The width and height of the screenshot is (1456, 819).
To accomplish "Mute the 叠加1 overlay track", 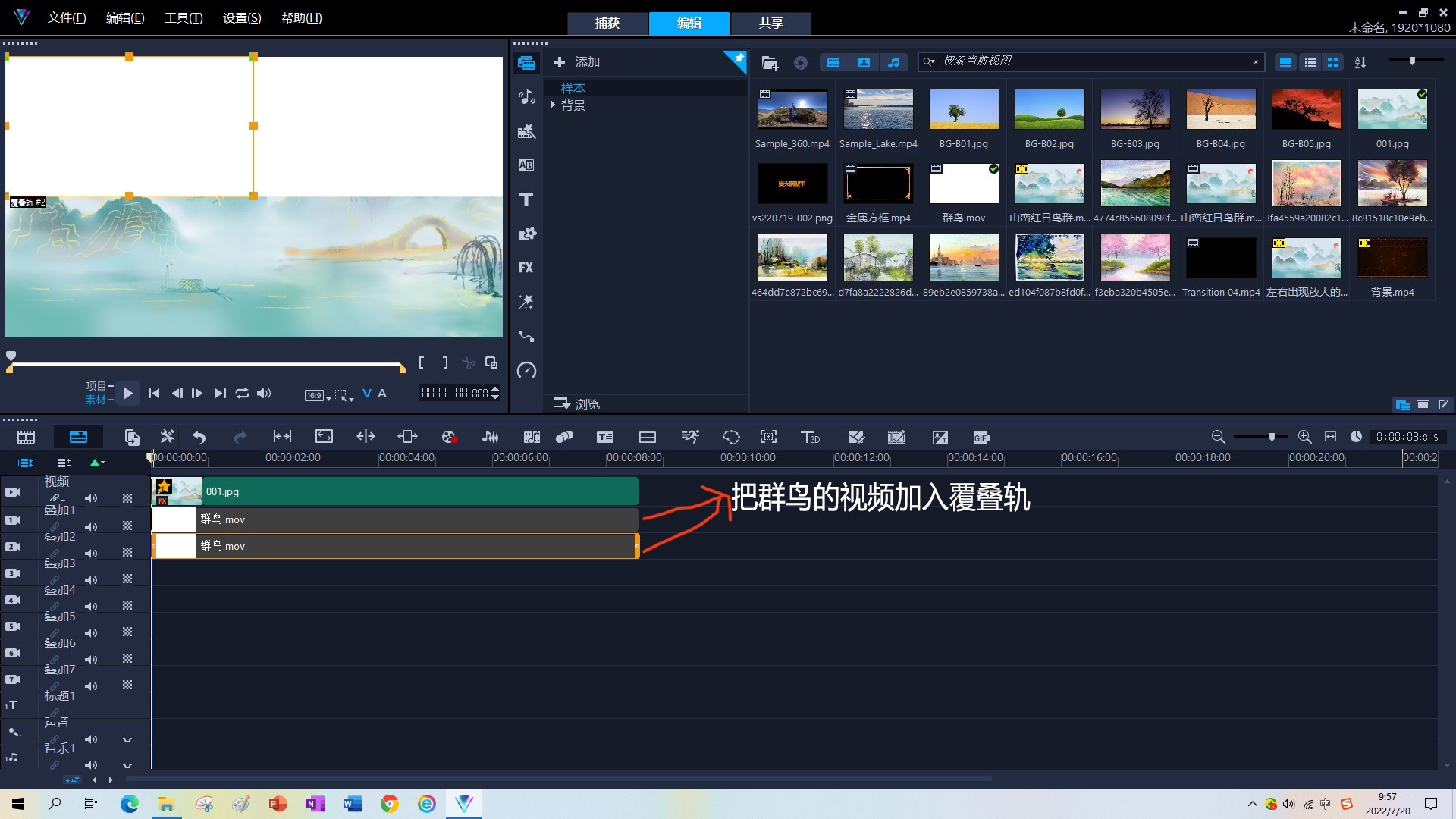I will pyautogui.click(x=91, y=526).
